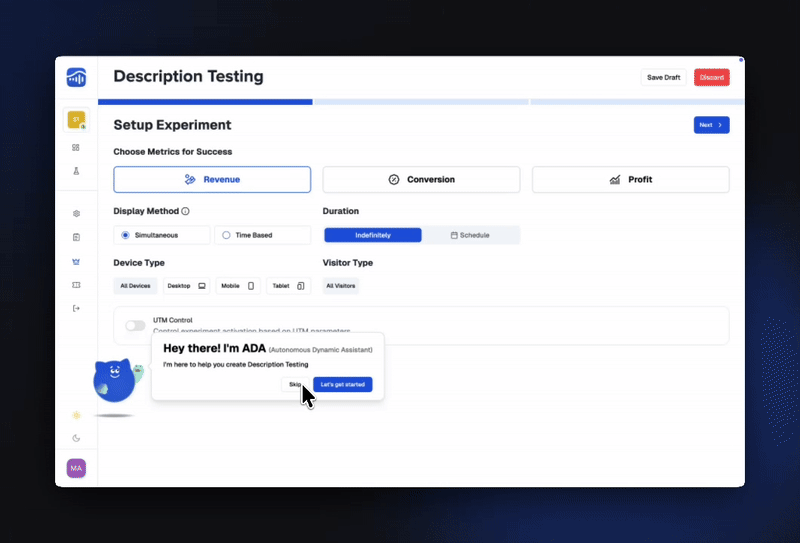
Task: Click the second progress step bar
Action: pos(421,102)
